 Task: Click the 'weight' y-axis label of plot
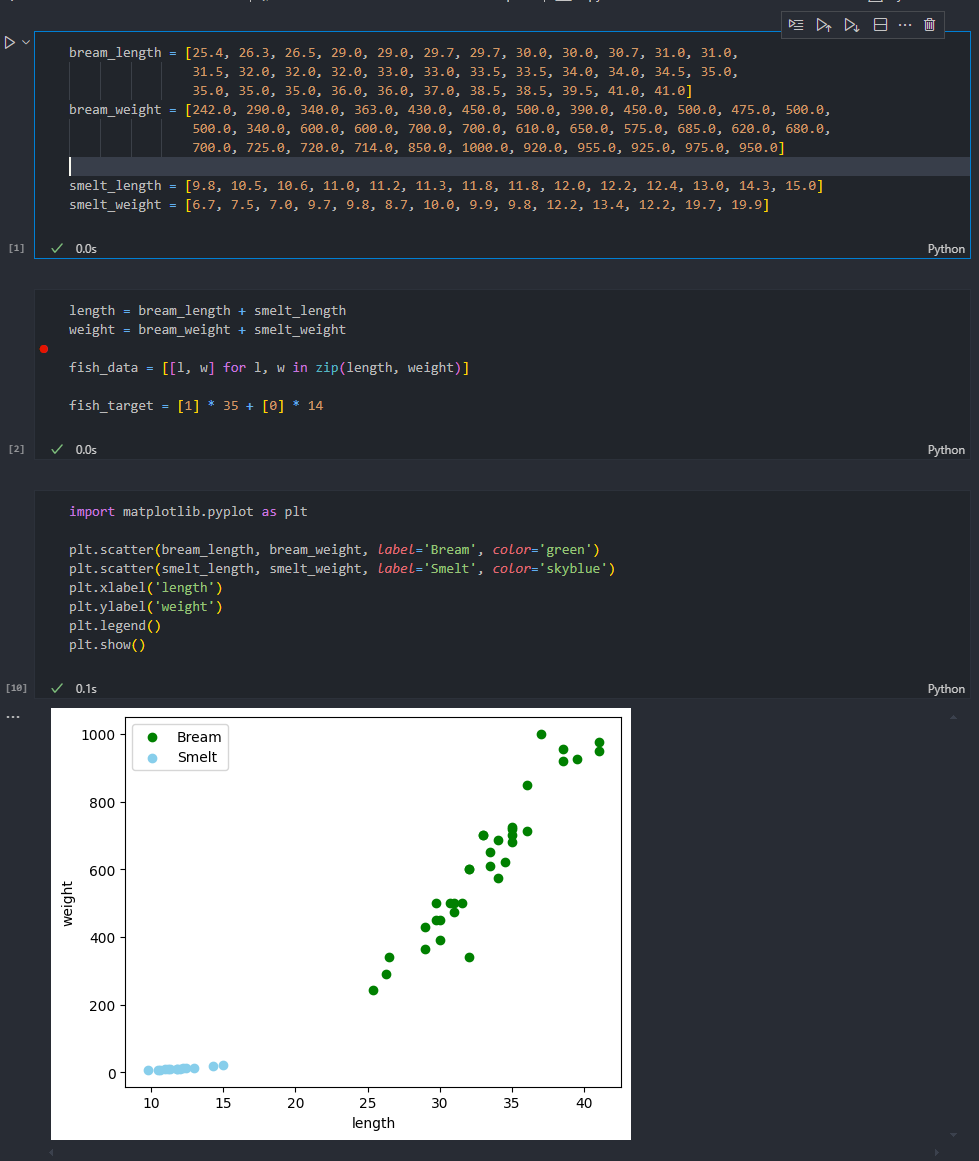[67, 903]
